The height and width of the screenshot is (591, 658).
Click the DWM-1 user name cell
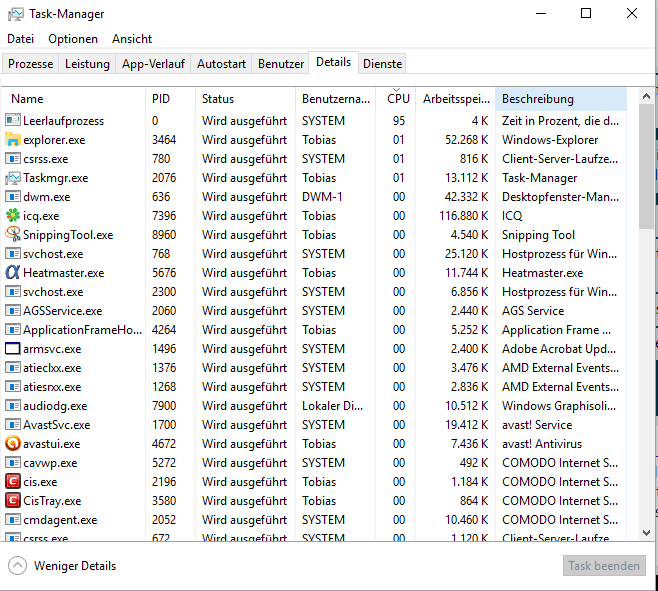point(322,196)
